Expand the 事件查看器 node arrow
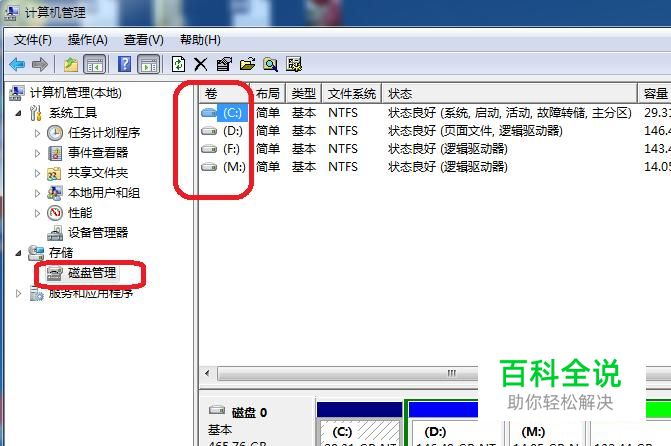671x446 pixels. click(x=37, y=153)
